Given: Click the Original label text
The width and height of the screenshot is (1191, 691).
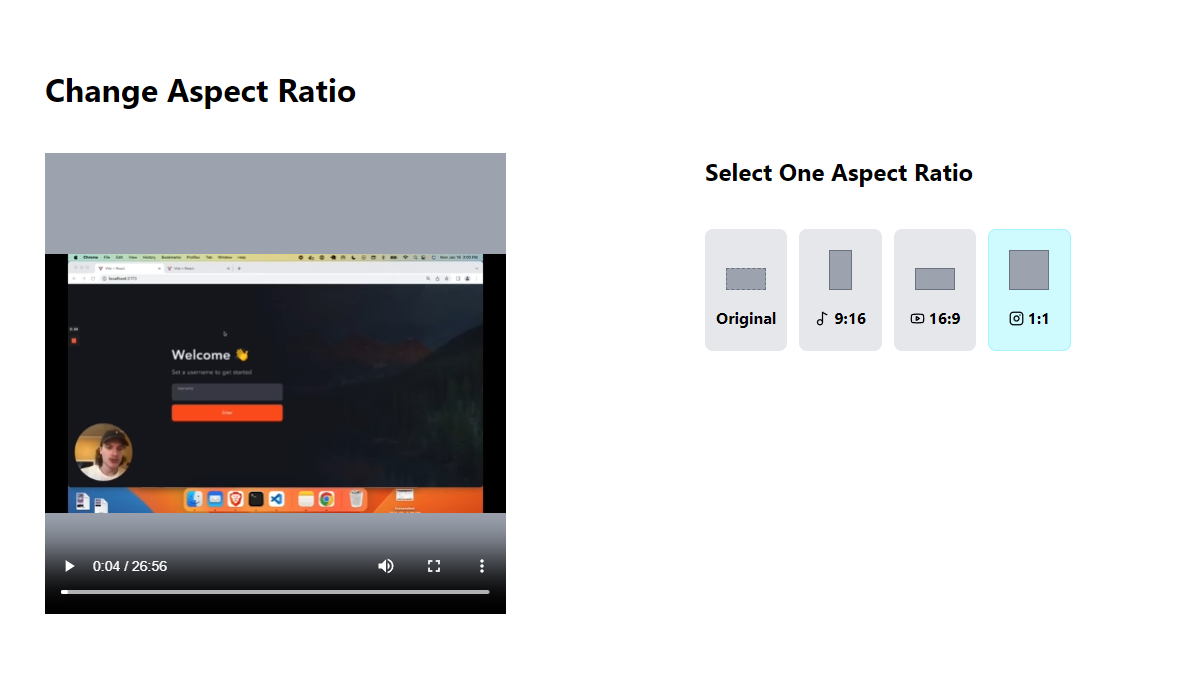Looking at the screenshot, I should [x=746, y=318].
